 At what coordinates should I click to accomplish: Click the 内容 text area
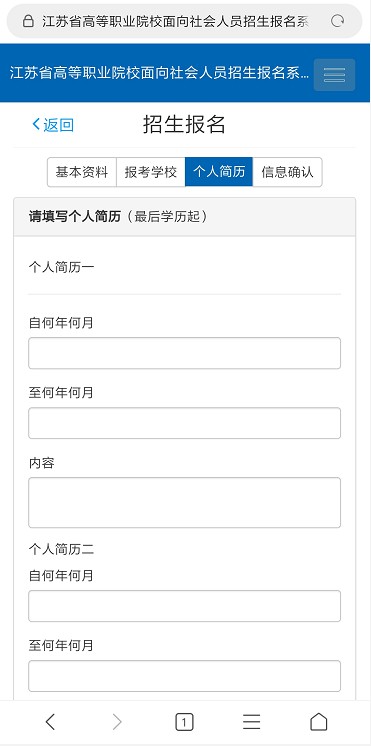pyautogui.click(x=185, y=502)
